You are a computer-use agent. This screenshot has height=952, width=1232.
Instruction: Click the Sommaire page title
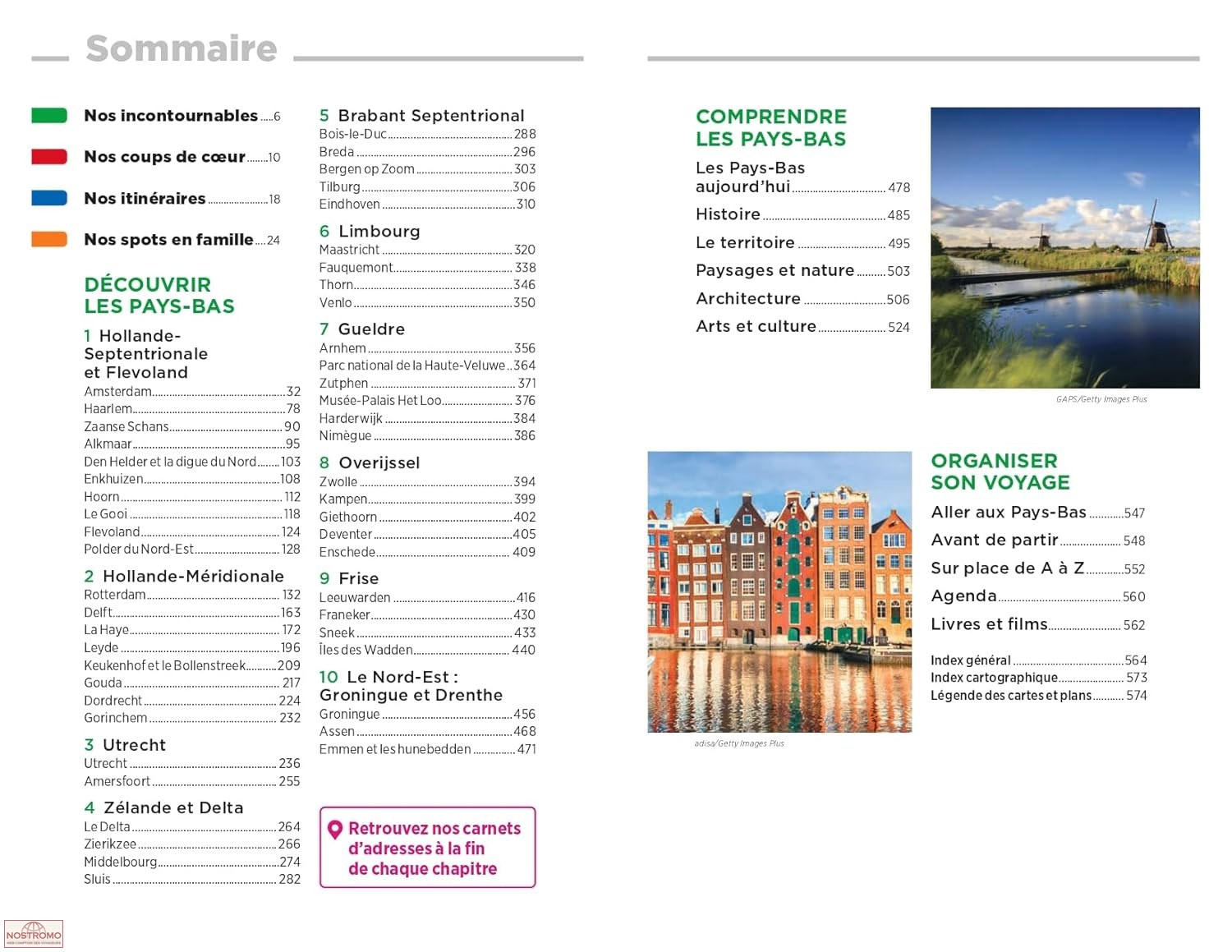pyautogui.click(x=182, y=48)
